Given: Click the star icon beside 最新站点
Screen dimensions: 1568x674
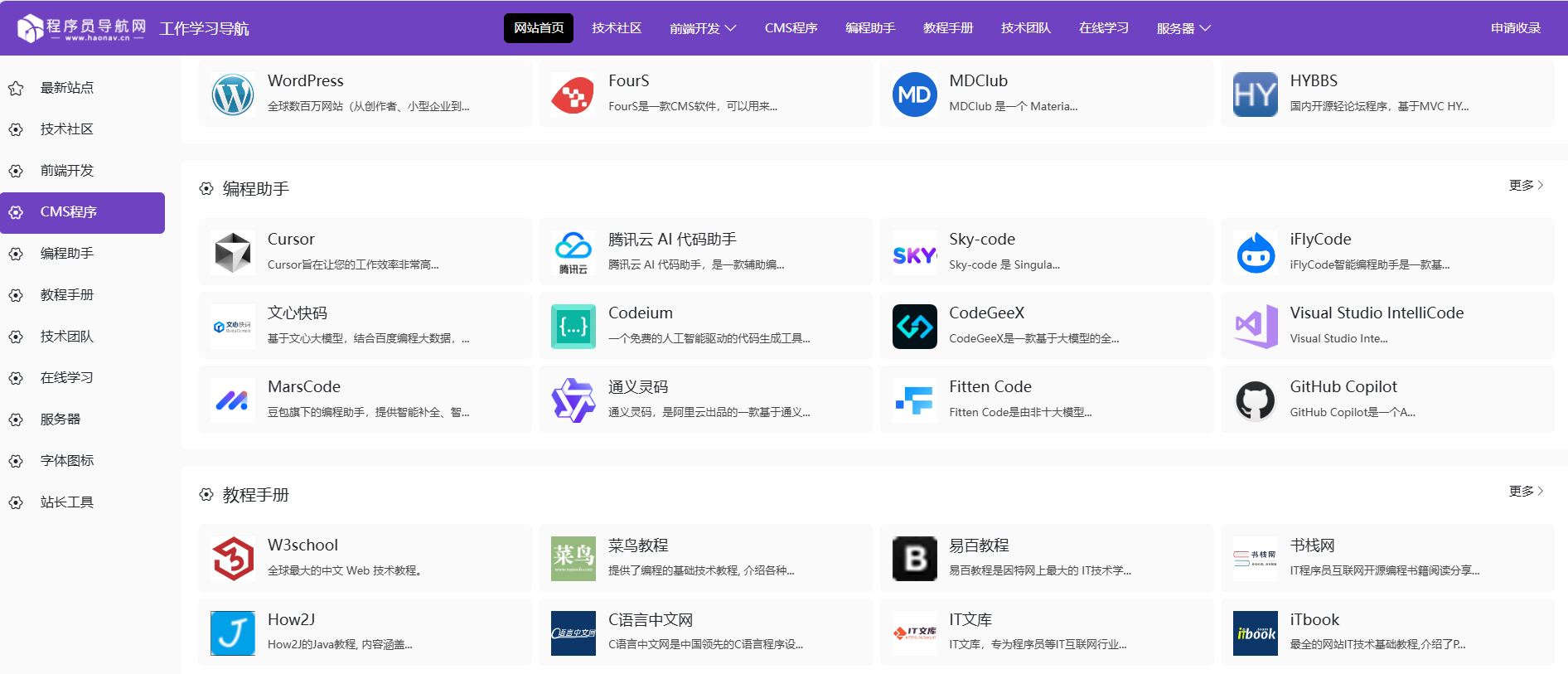Looking at the screenshot, I should pos(16,88).
